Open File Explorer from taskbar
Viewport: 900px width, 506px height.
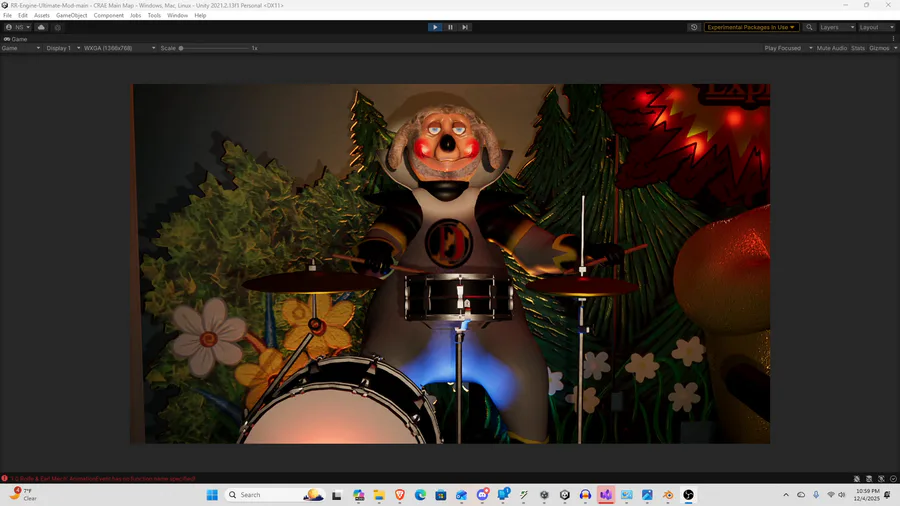[379, 495]
